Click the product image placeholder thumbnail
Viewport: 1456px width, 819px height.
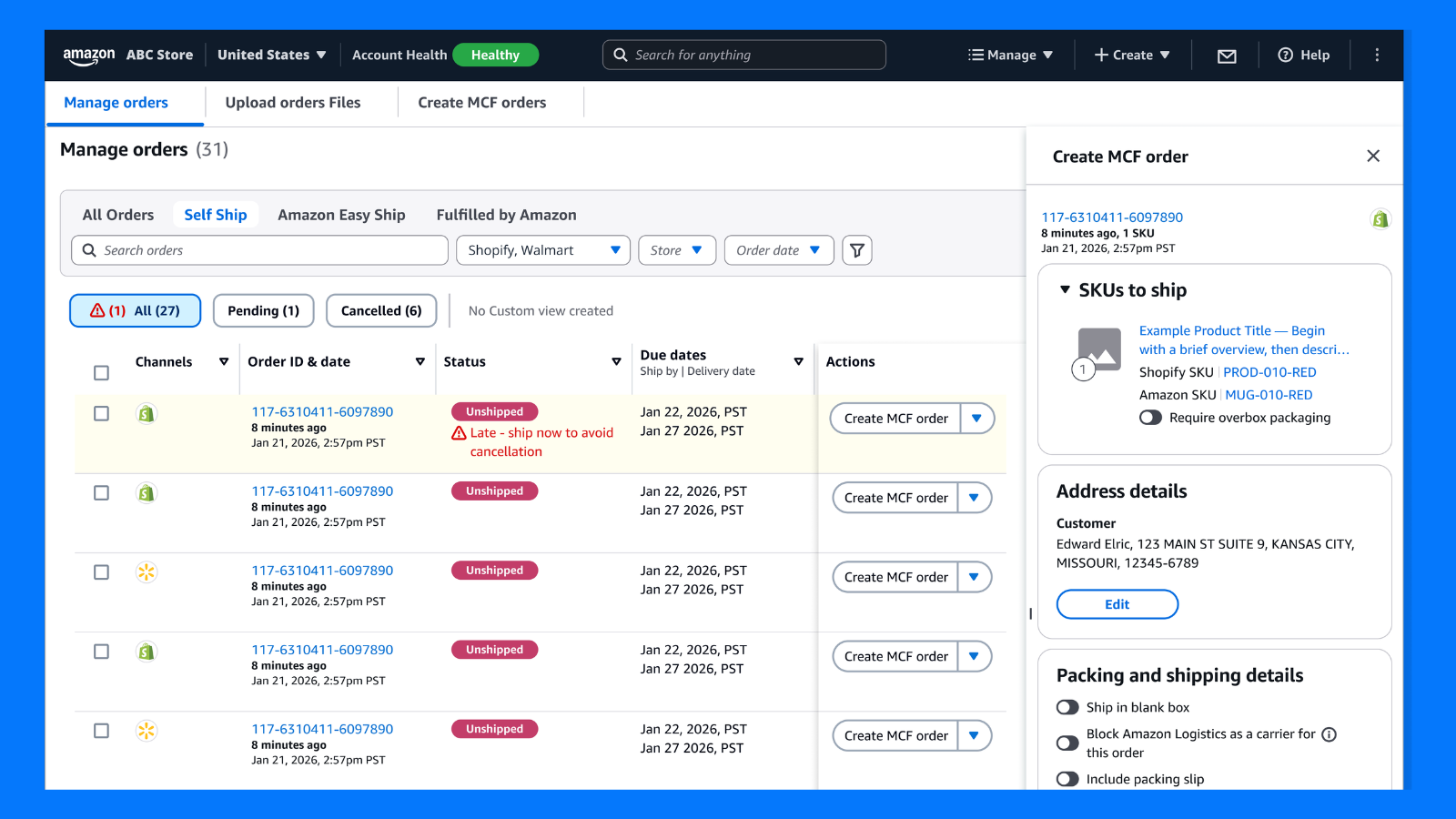1098,349
